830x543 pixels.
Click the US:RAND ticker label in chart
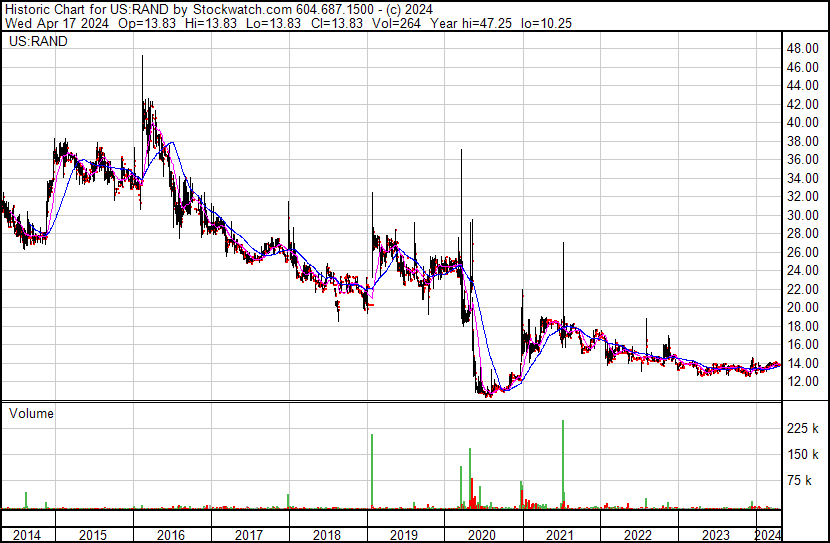pos(33,43)
